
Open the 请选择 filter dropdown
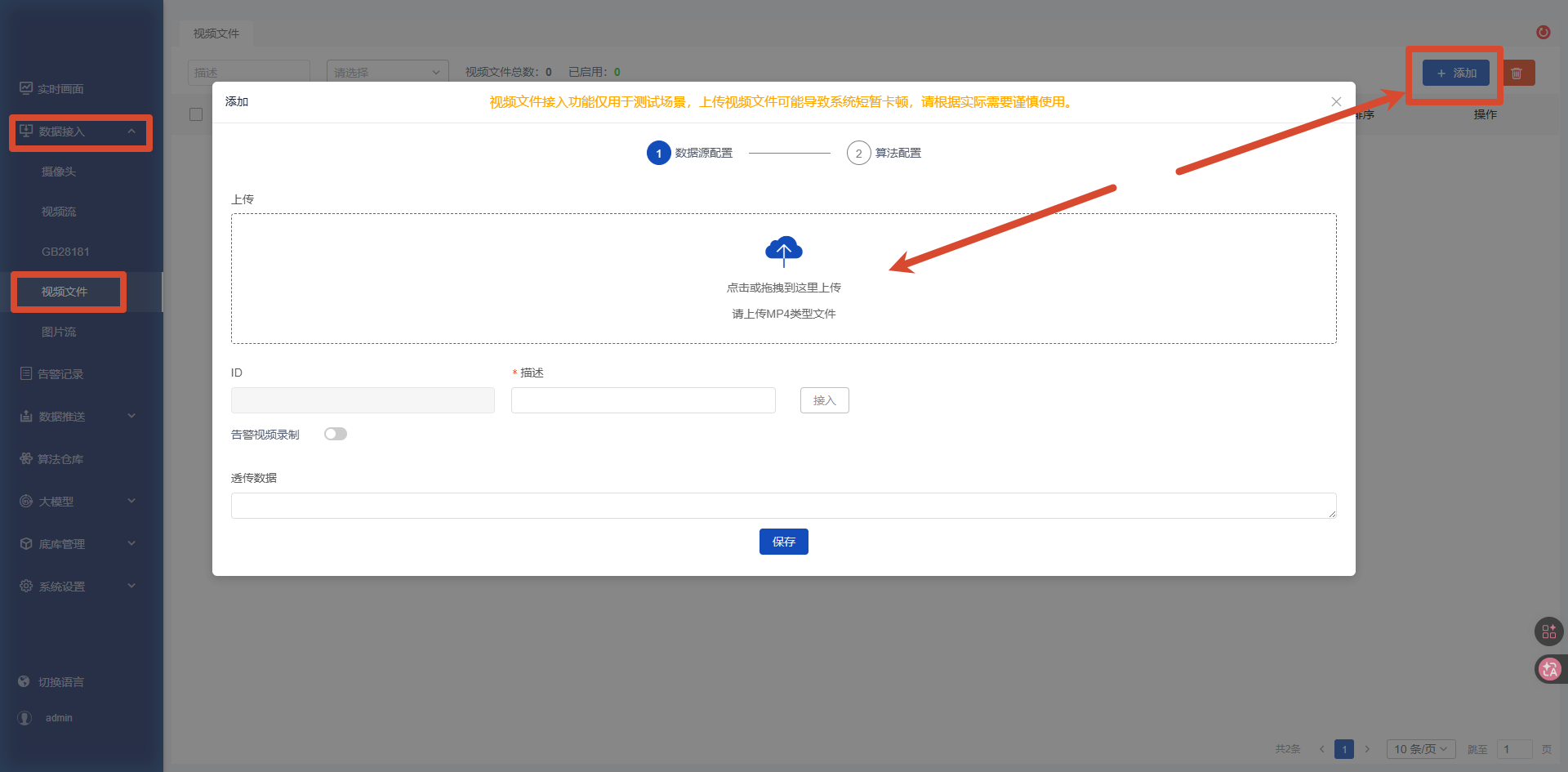pos(388,72)
